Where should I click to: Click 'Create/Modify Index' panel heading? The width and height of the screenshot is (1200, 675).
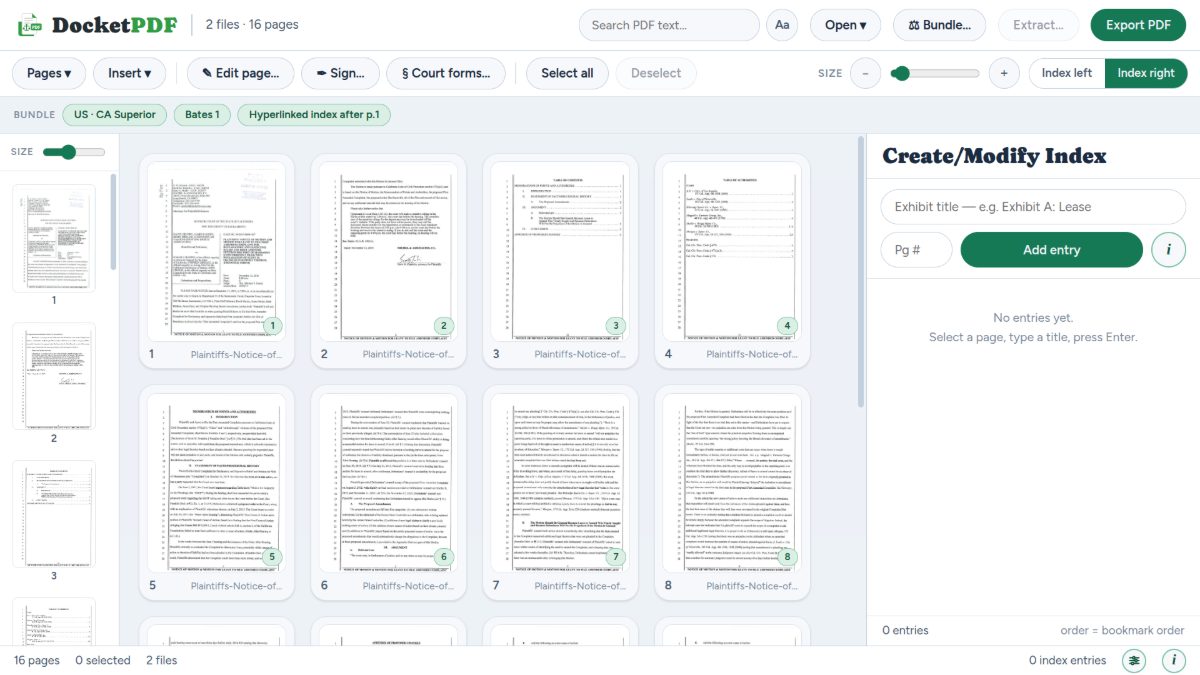tap(994, 156)
